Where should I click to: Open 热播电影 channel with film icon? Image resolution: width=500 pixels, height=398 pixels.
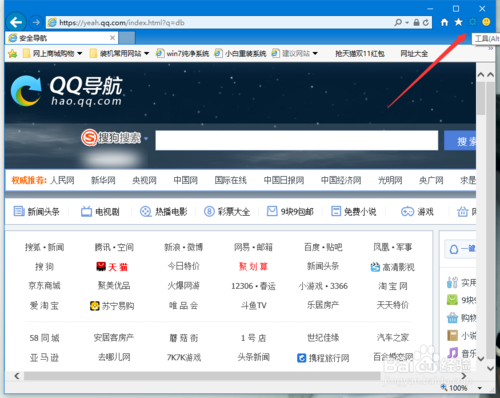pyautogui.click(x=163, y=211)
